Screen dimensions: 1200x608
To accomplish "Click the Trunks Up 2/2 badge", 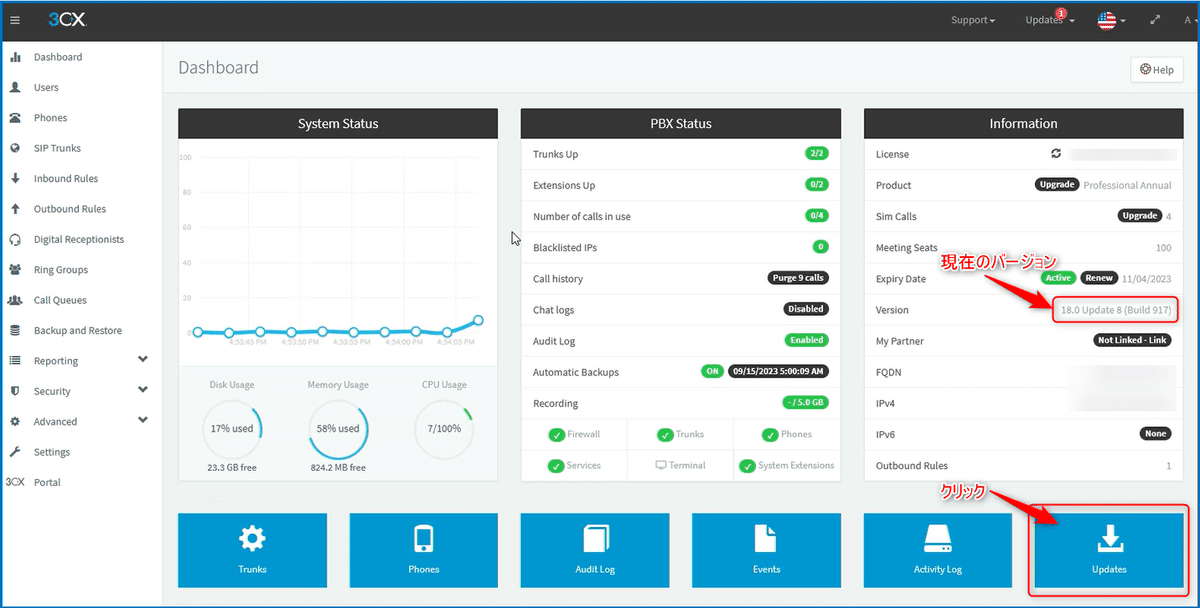I will [x=816, y=154].
